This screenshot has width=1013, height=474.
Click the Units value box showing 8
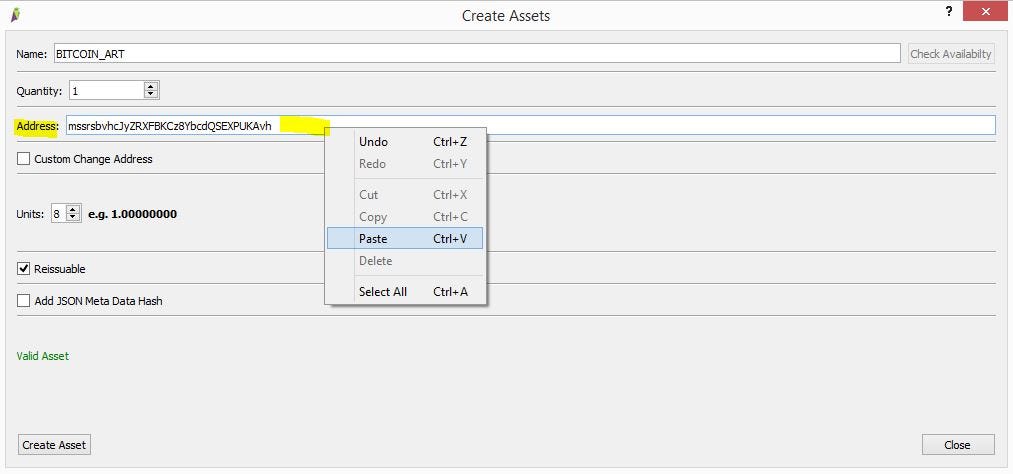[59, 214]
